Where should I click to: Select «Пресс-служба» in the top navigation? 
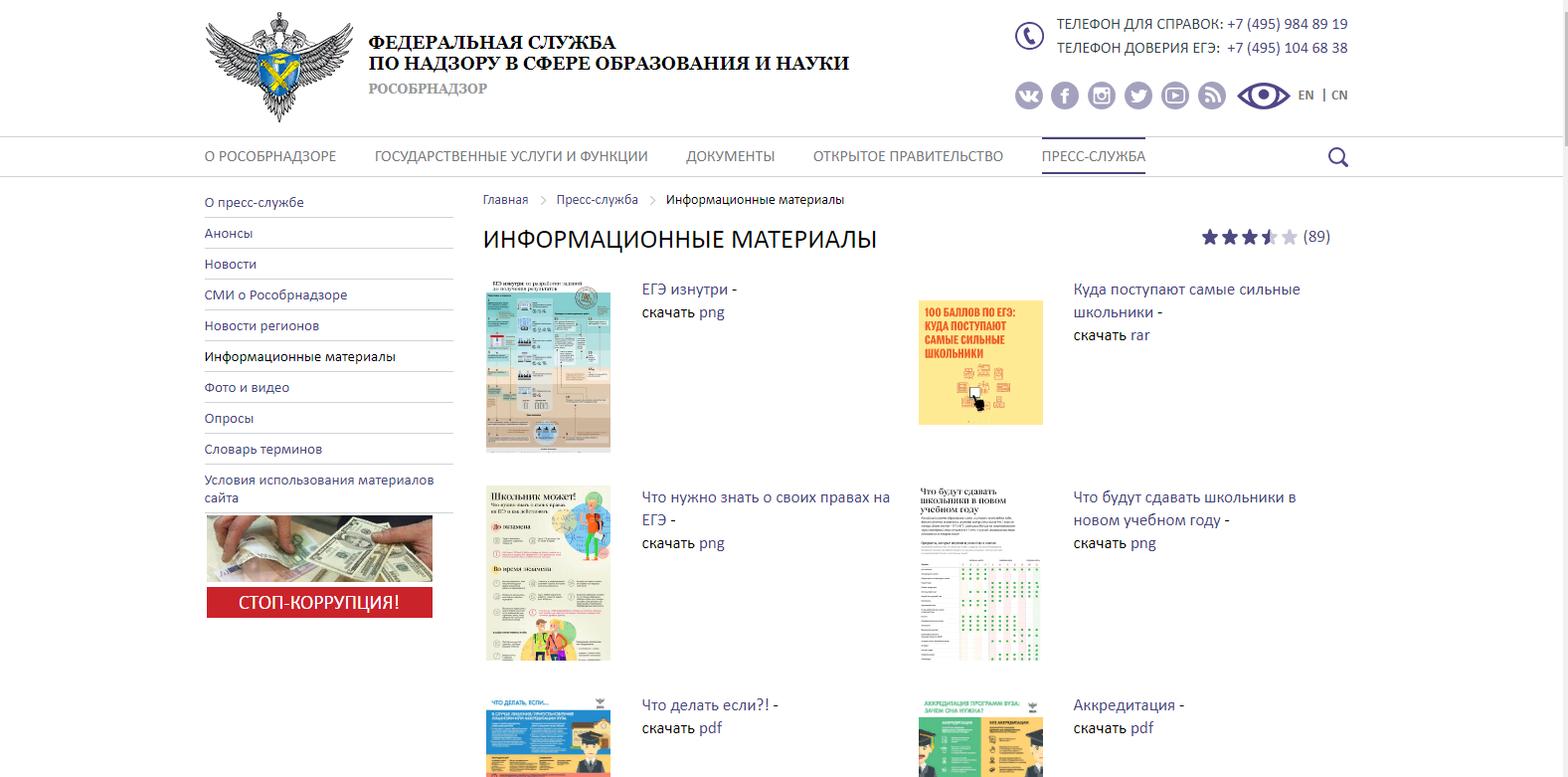pyautogui.click(x=1093, y=156)
